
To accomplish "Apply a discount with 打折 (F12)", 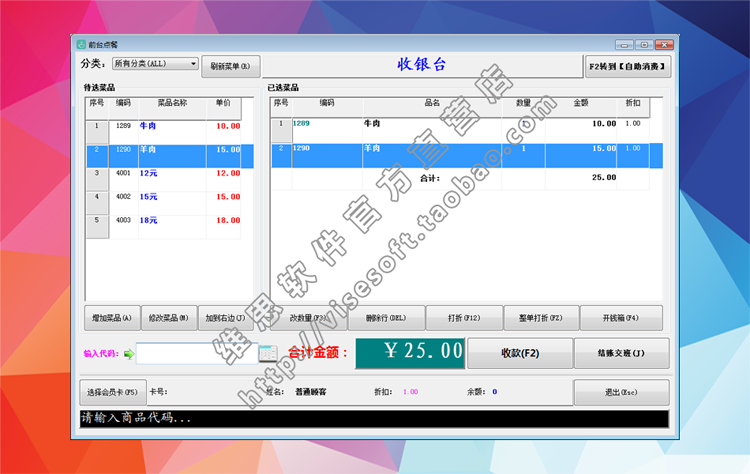I will (463, 318).
